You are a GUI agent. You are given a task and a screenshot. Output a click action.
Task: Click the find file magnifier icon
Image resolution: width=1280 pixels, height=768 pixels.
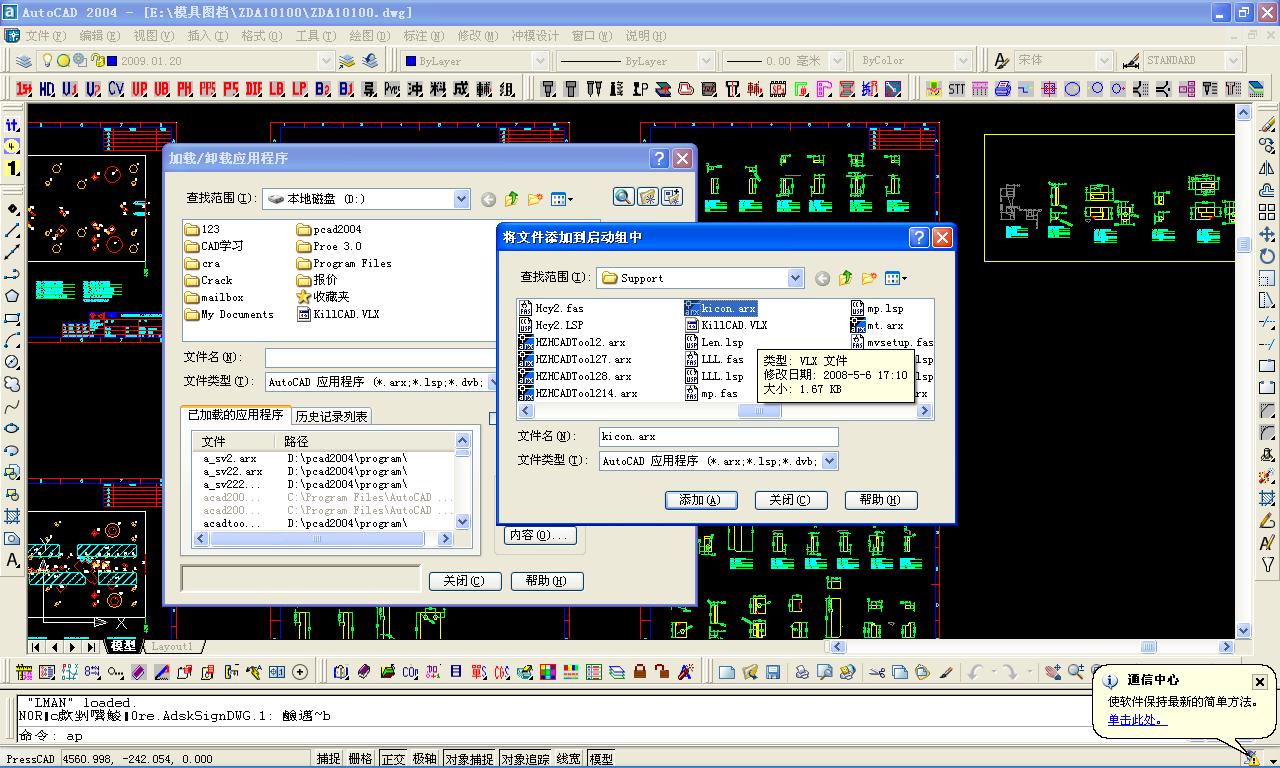coord(623,198)
